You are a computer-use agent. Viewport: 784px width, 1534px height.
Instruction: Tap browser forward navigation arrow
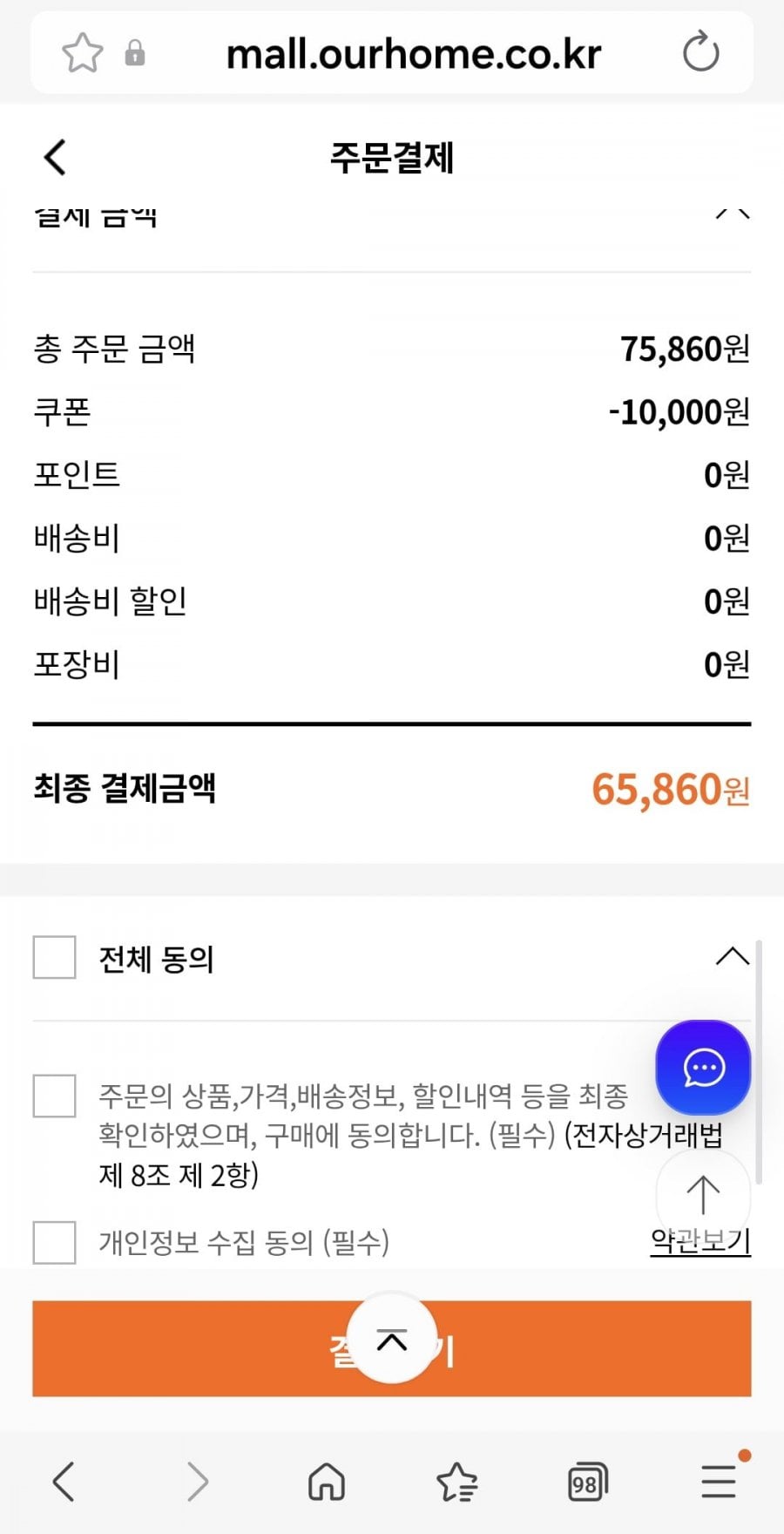pos(198,1481)
